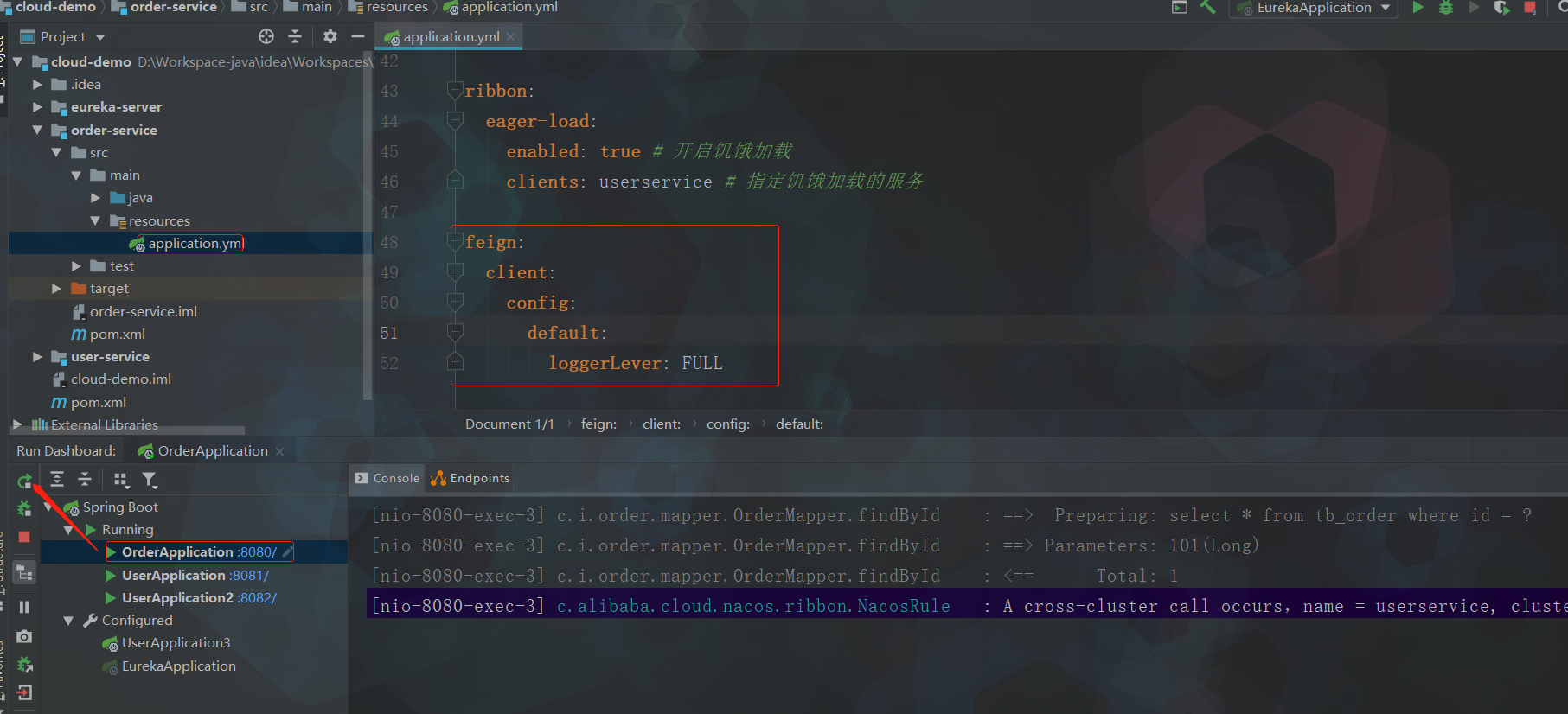
Task: Expand the target folder
Action: pos(56,289)
